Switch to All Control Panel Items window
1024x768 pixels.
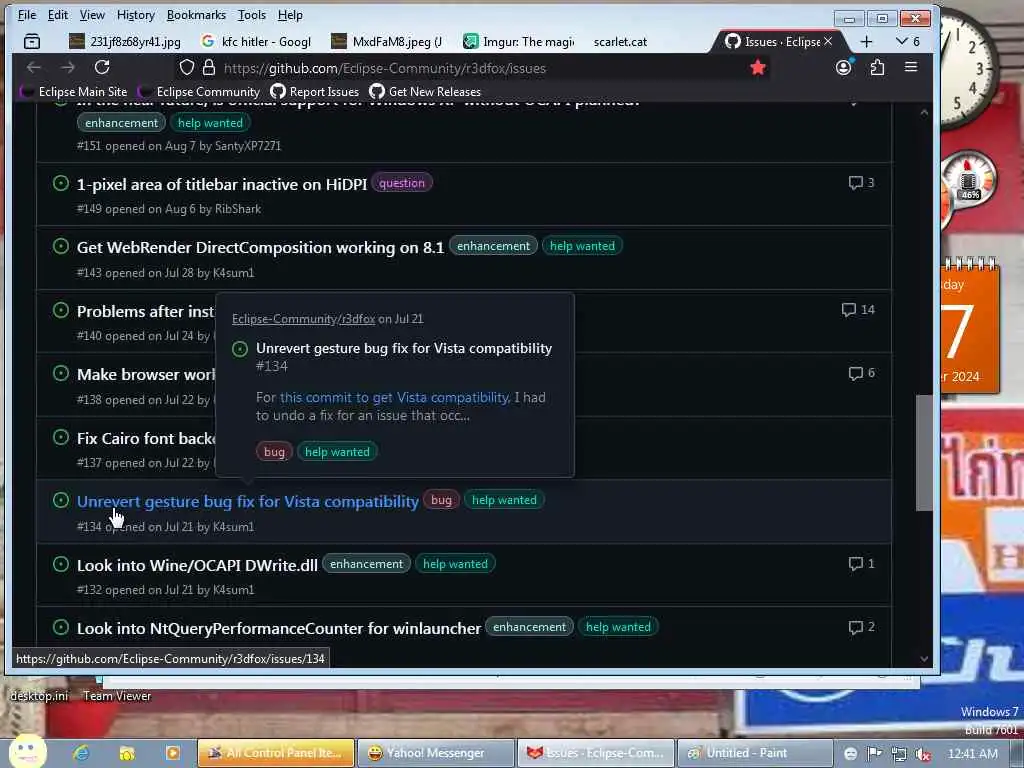coord(276,753)
